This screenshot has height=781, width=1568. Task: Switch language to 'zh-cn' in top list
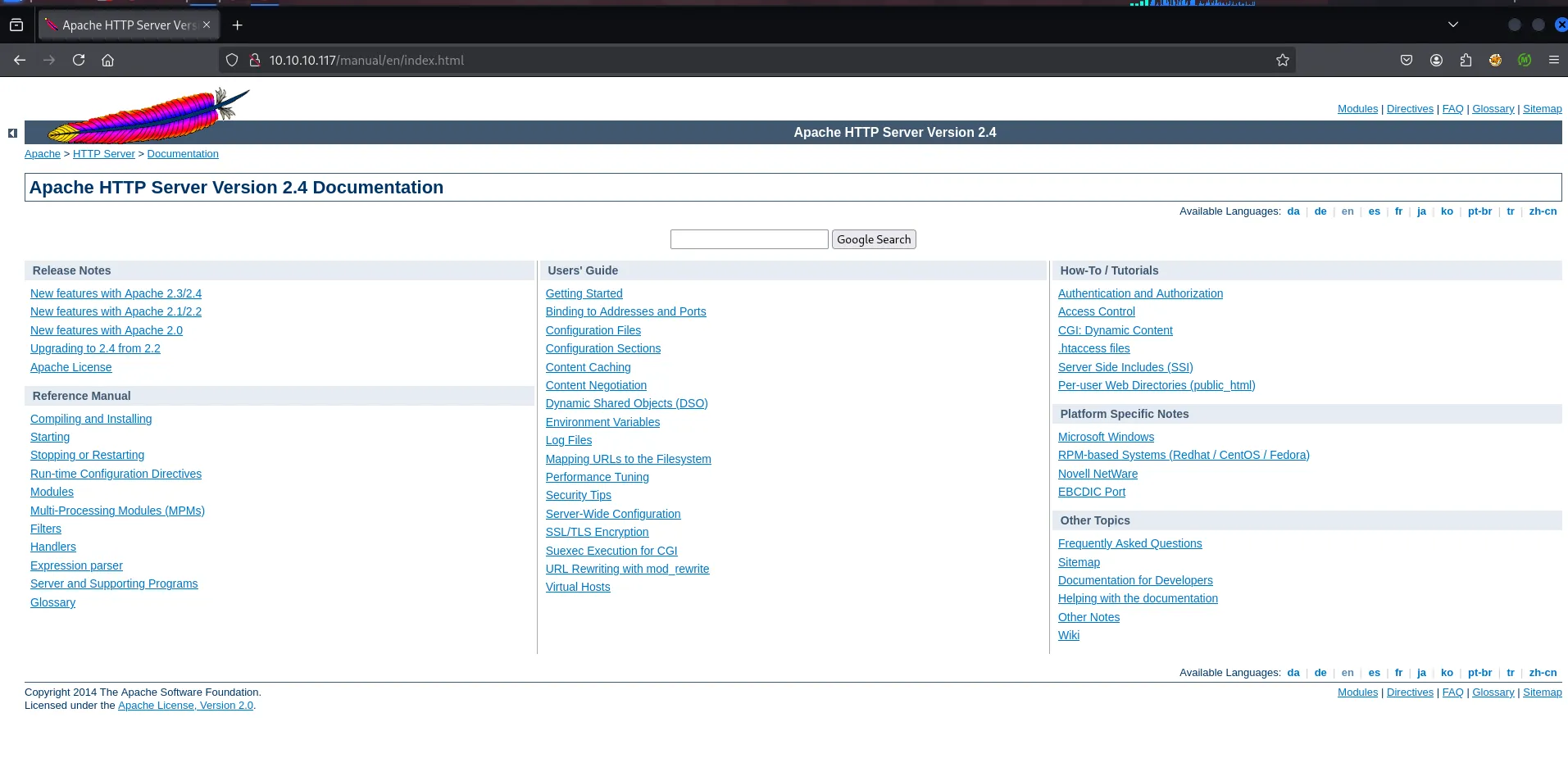tap(1543, 211)
